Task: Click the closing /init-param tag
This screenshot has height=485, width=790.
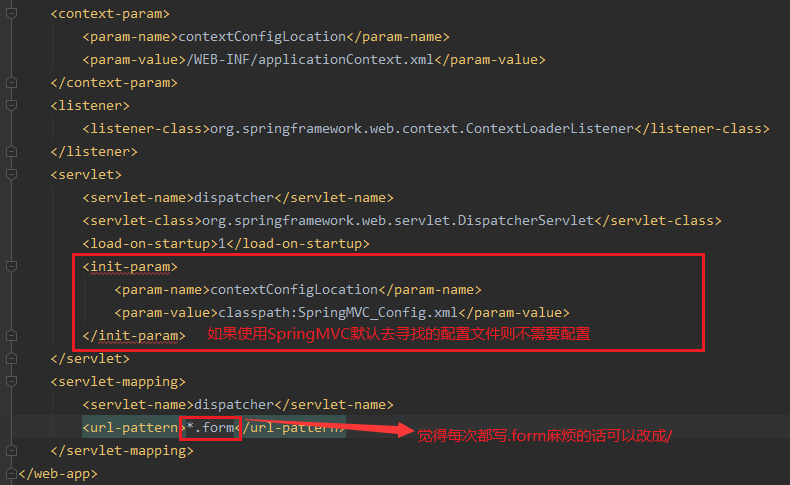Action: pyautogui.click(x=134, y=335)
